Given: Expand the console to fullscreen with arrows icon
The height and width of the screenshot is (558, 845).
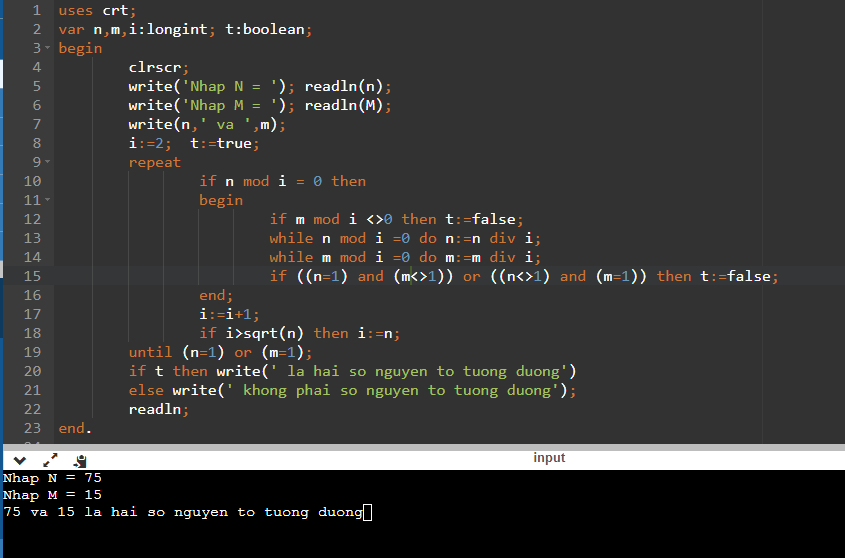Looking at the screenshot, I should point(50,460).
